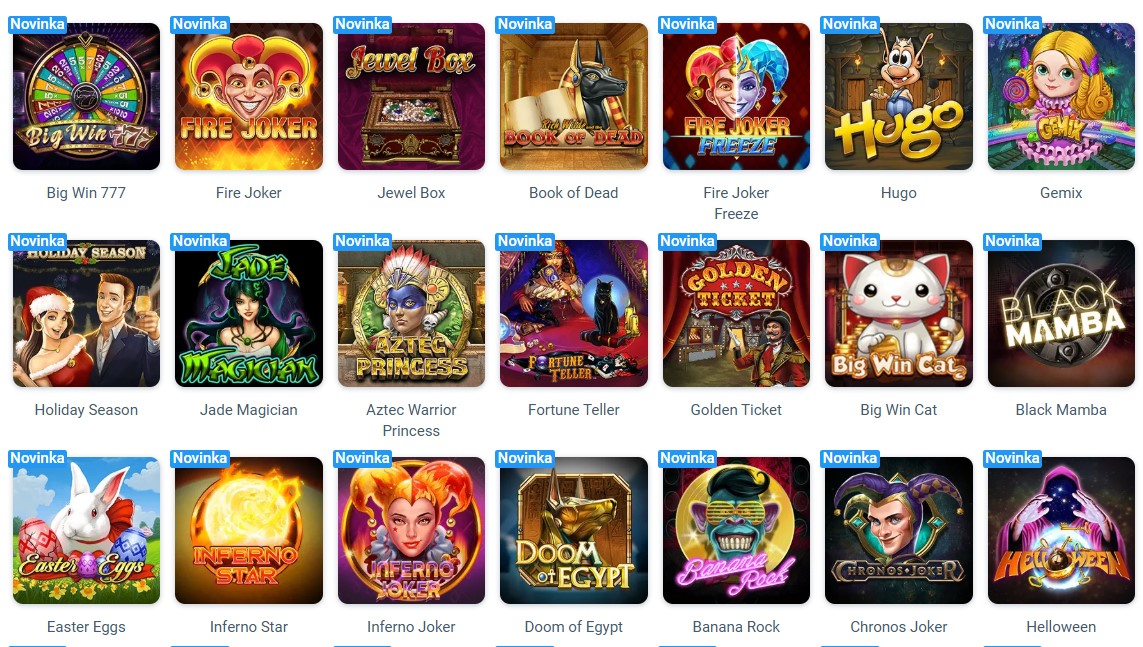Launch the Inferno Star game tile
1143x647 pixels.
pyautogui.click(x=249, y=530)
